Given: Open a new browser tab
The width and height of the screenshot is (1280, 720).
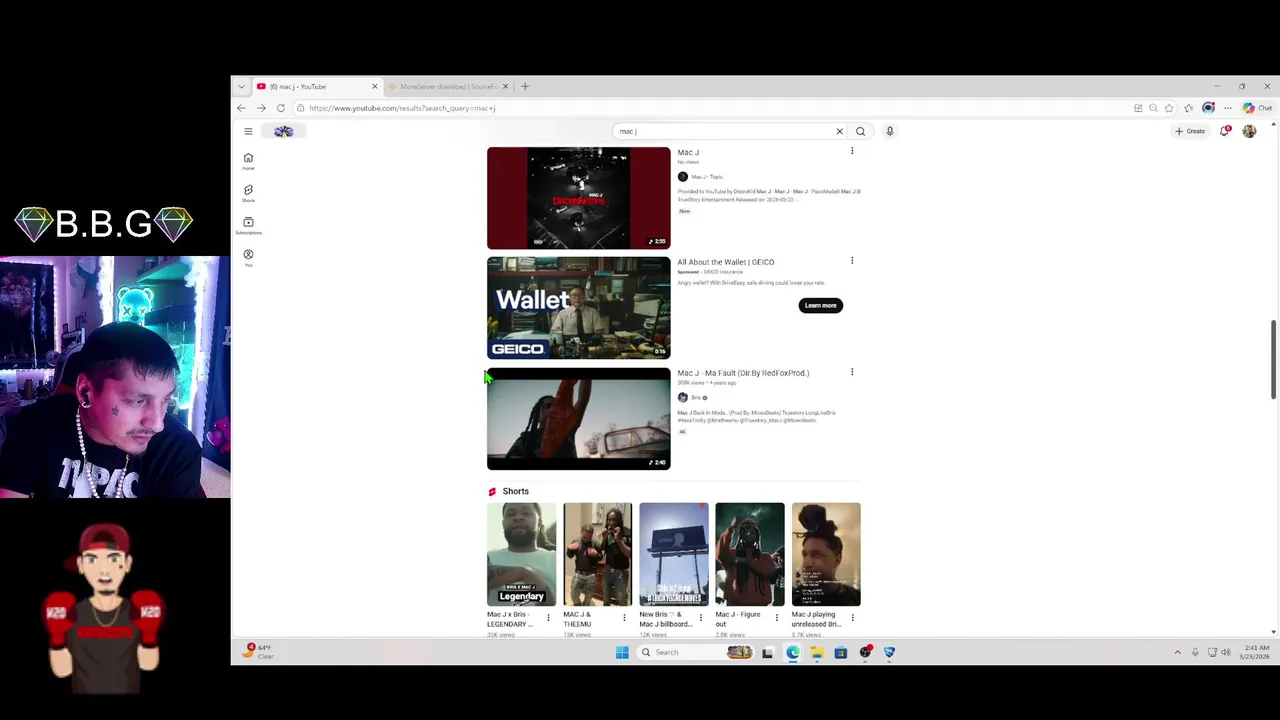Looking at the screenshot, I should tap(525, 86).
